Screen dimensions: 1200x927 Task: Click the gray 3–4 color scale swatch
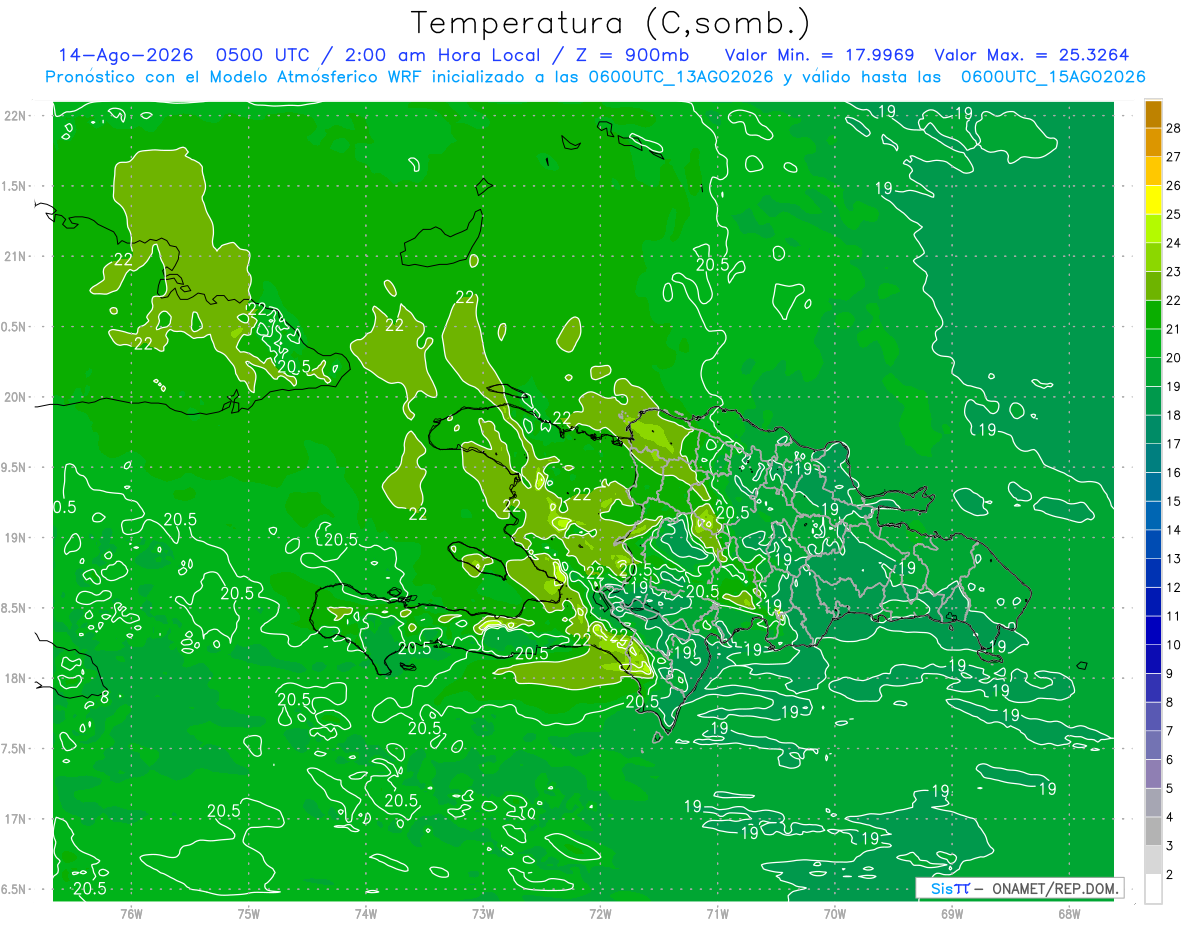(x=1153, y=831)
